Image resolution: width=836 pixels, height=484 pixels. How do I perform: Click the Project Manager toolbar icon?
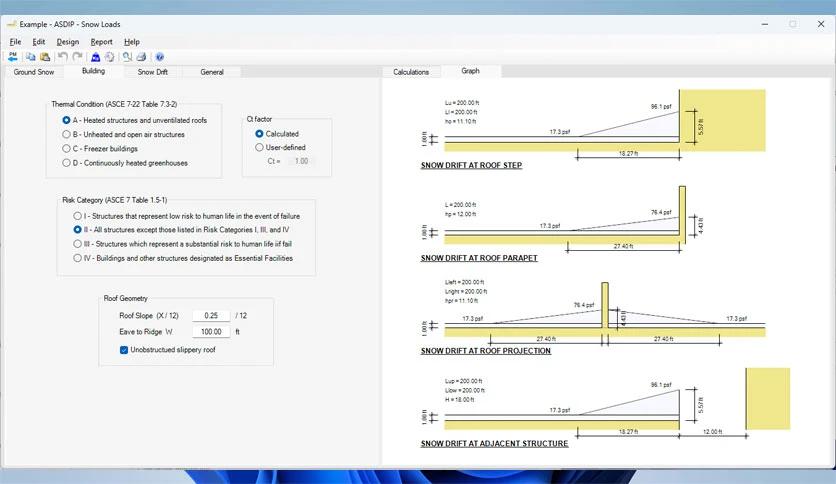[13, 57]
